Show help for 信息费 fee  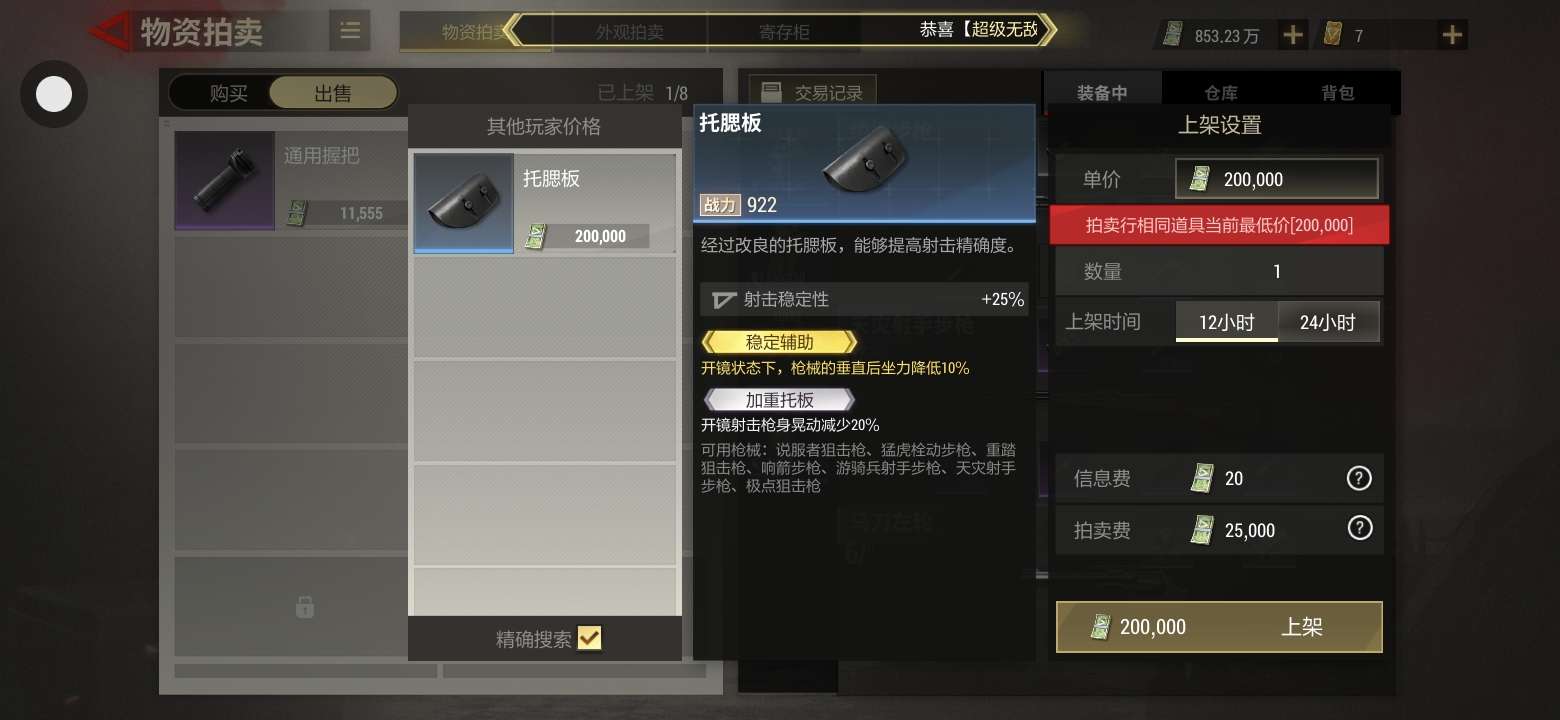point(1359,478)
